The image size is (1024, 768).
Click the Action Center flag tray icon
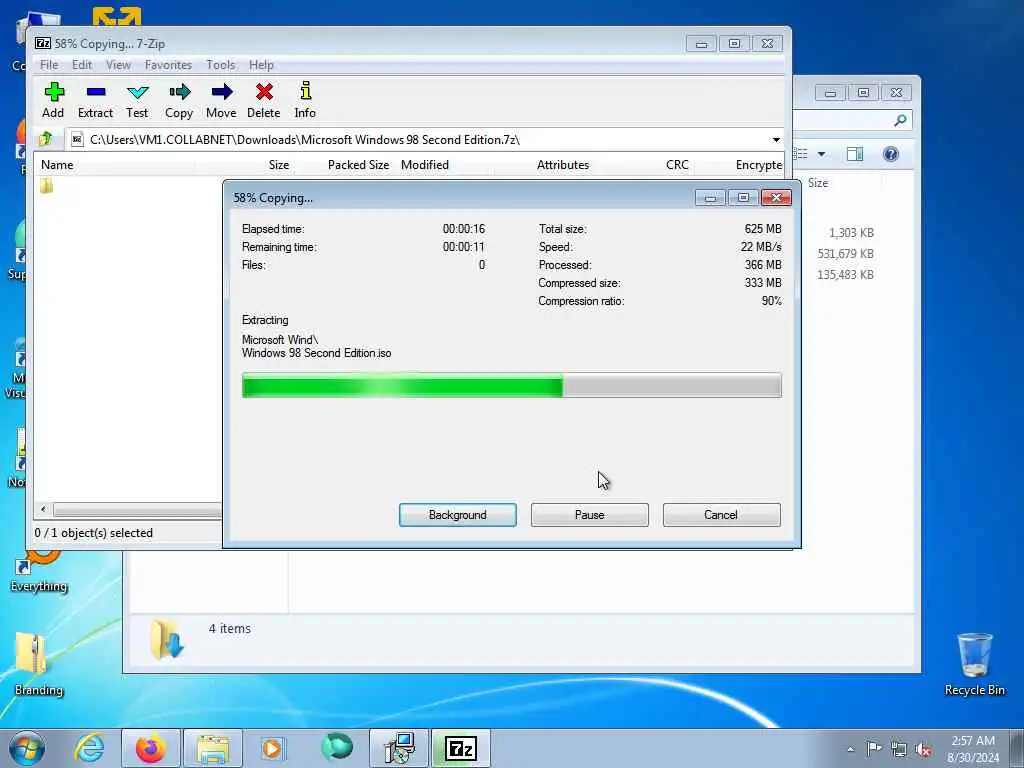(874, 748)
